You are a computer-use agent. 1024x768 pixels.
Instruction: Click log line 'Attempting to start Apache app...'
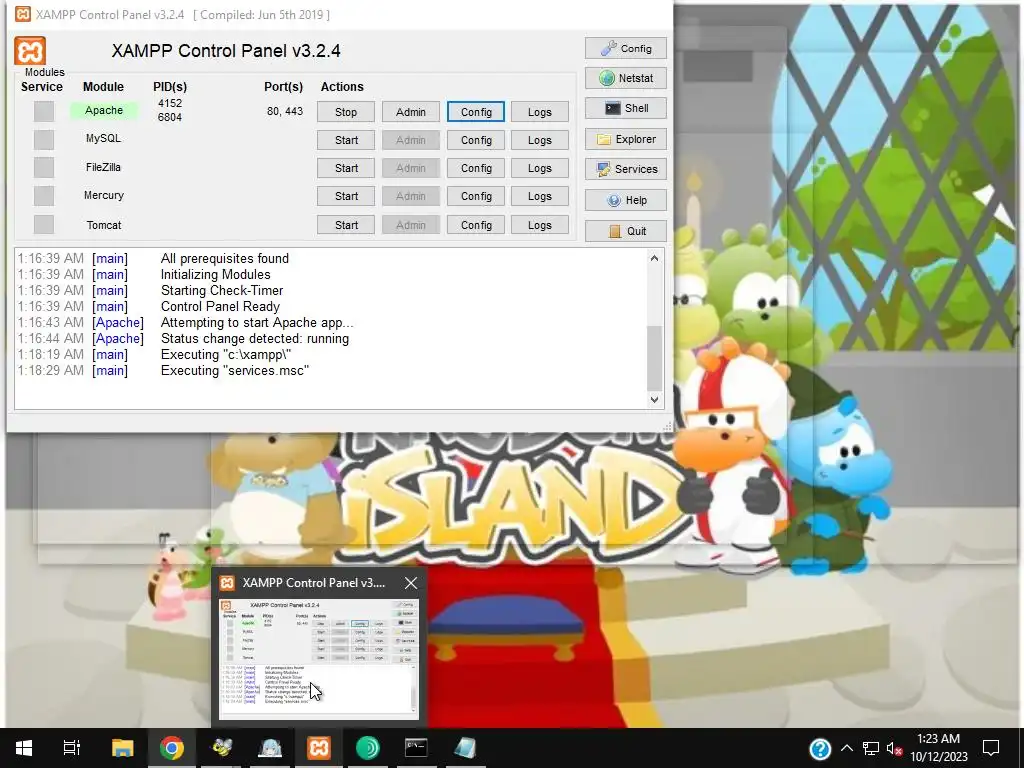[257, 323]
